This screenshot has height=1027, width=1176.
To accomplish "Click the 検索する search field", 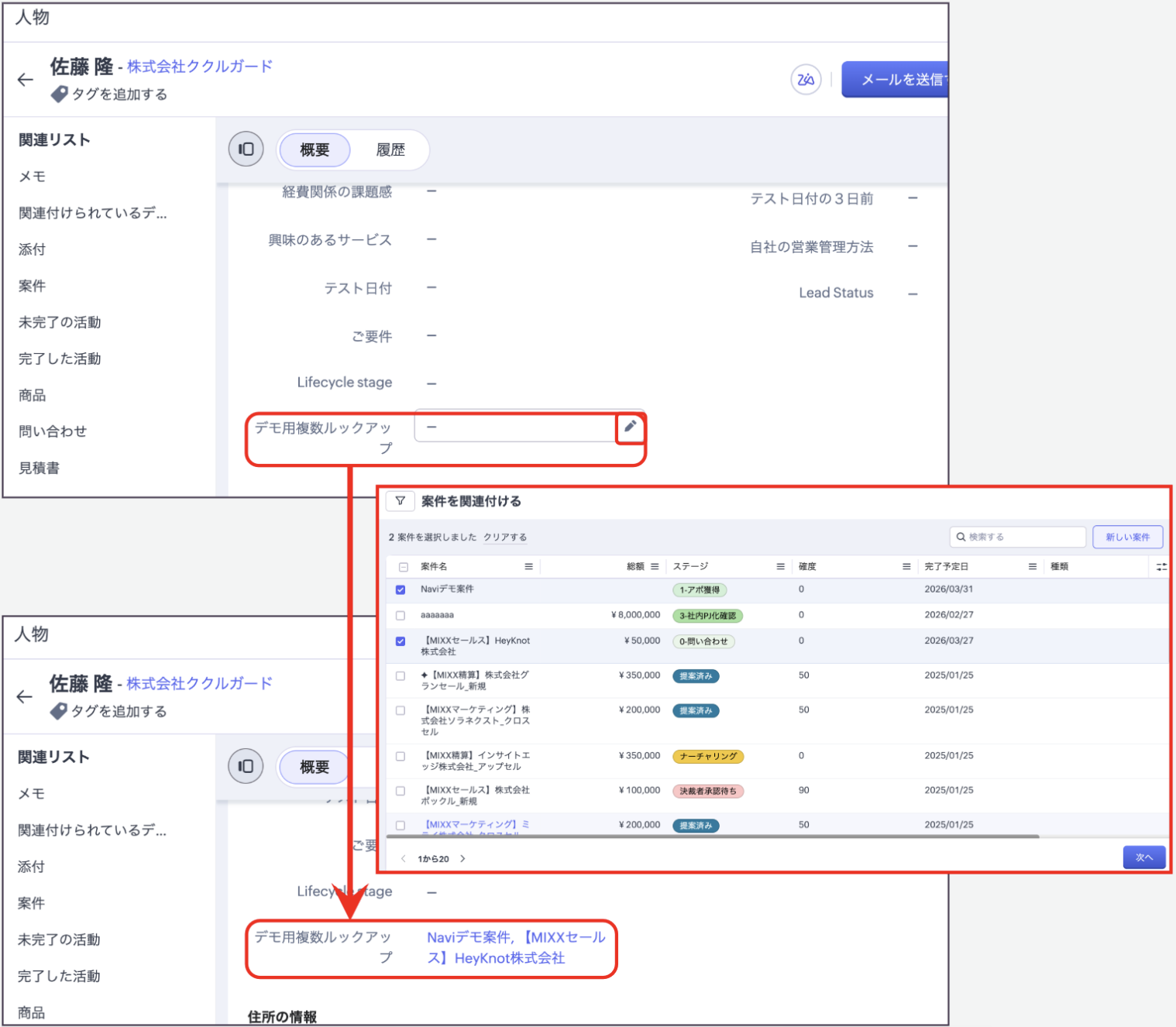I will (x=1018, y=537).
